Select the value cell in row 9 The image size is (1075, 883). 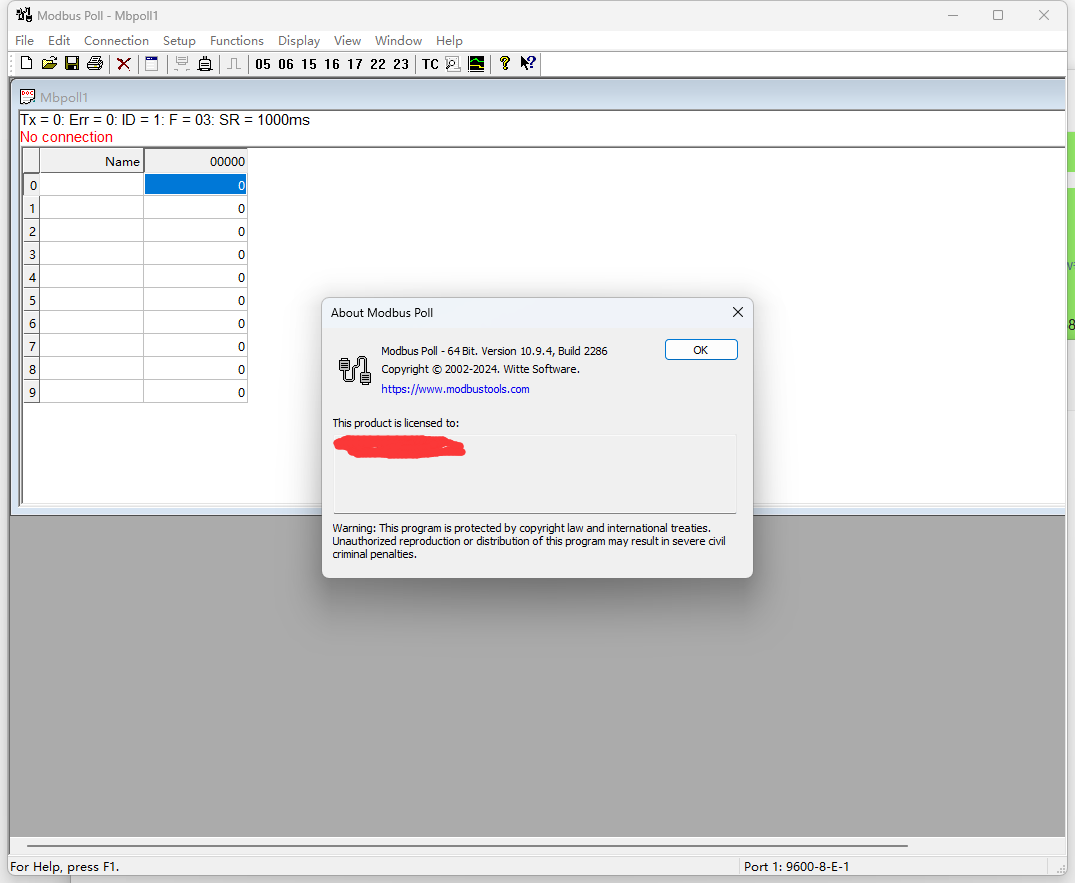195,392
